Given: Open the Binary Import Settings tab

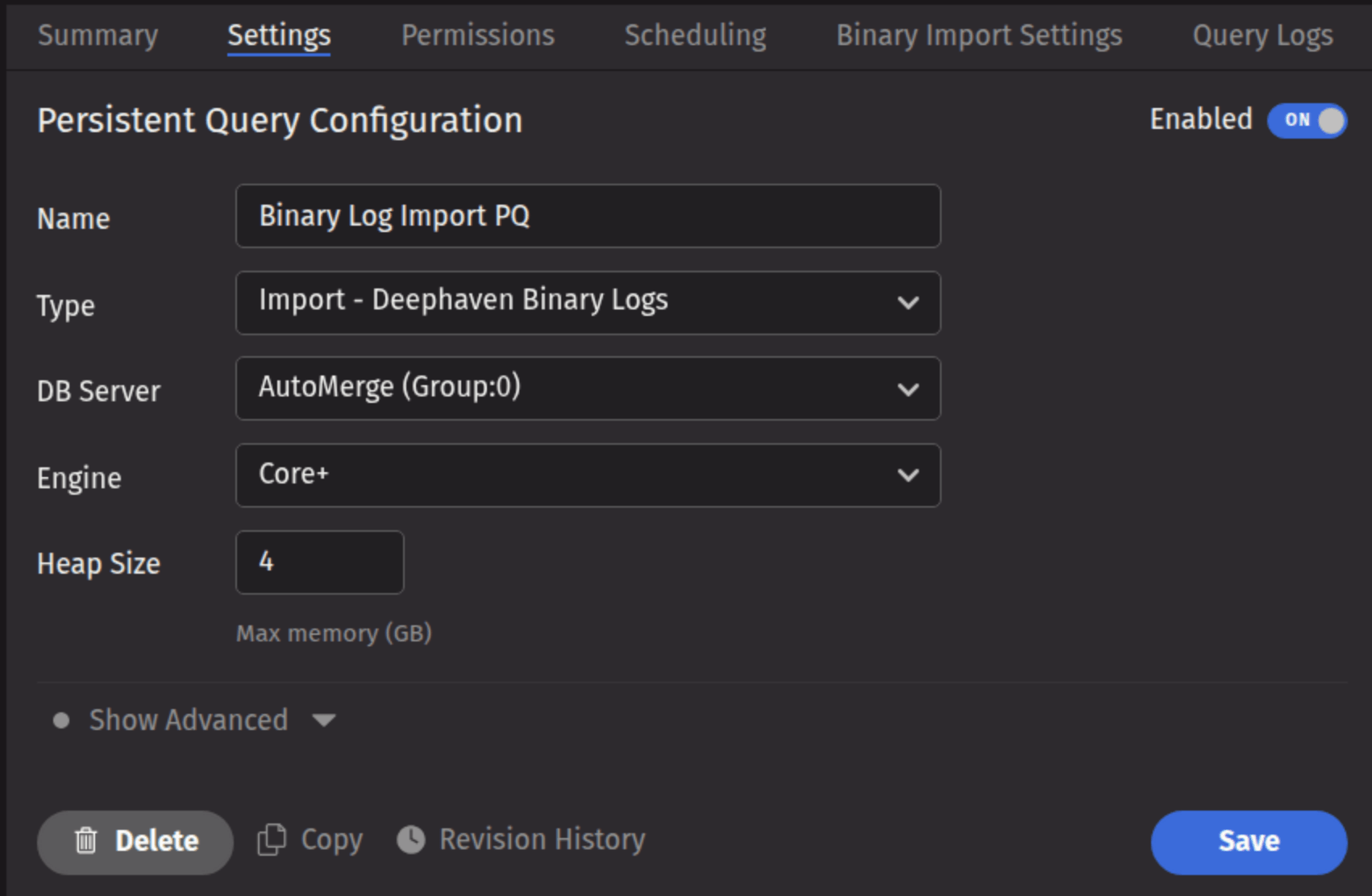Looking at the screenshot, I should (x=979, y=35).
